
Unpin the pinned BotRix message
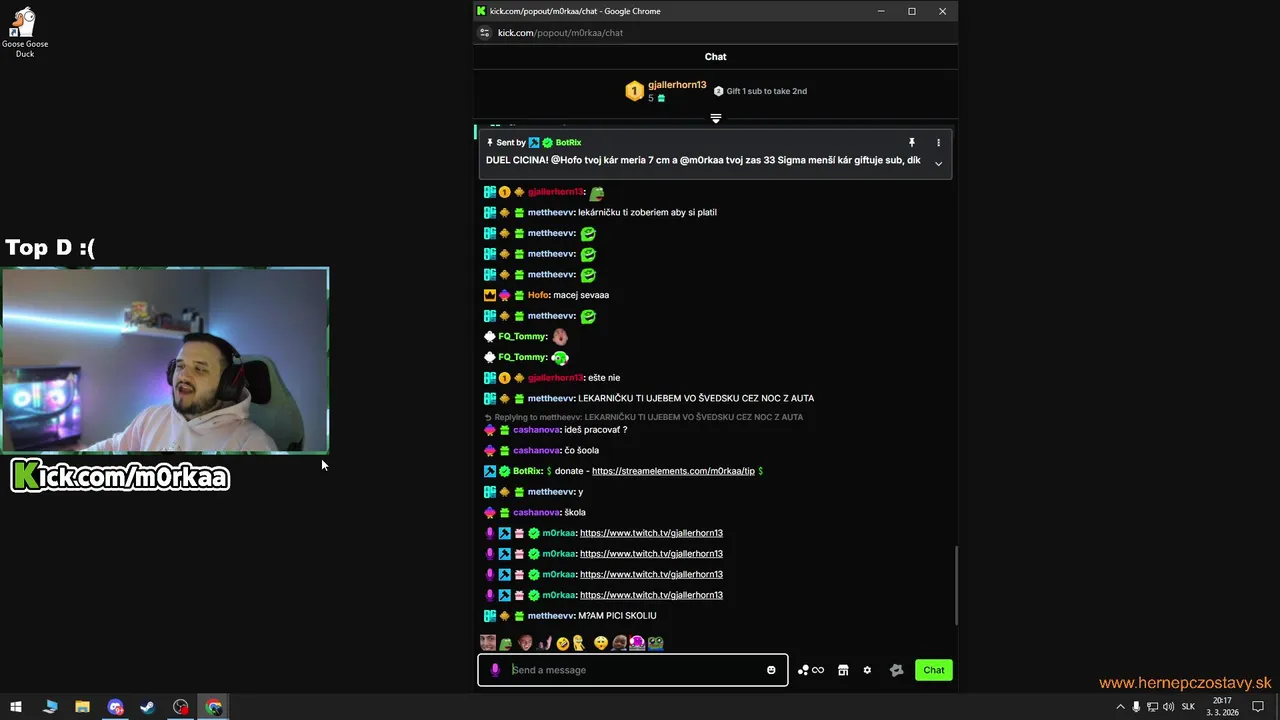(x=911, y=143)
